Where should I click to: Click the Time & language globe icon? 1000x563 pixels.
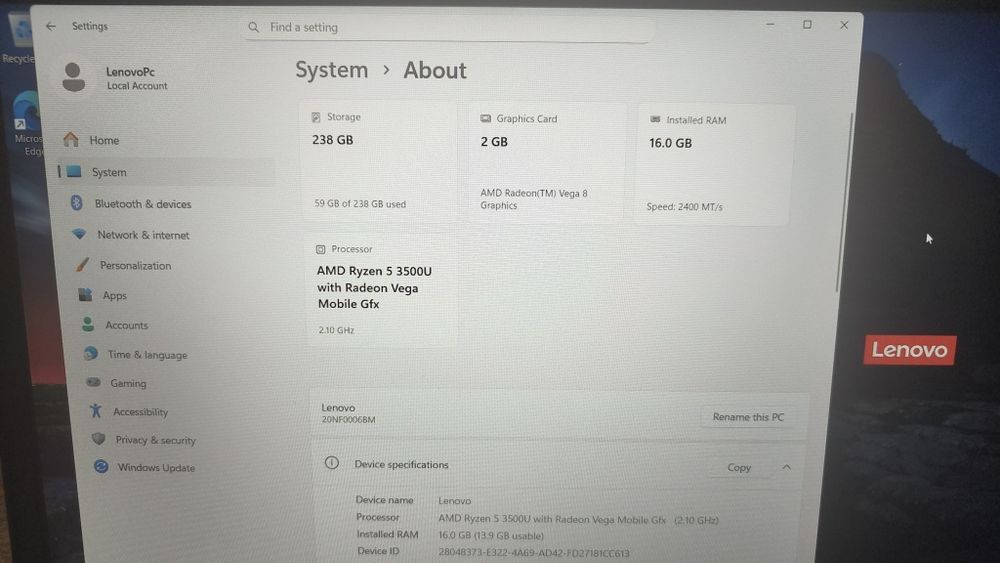click(91, 353)
